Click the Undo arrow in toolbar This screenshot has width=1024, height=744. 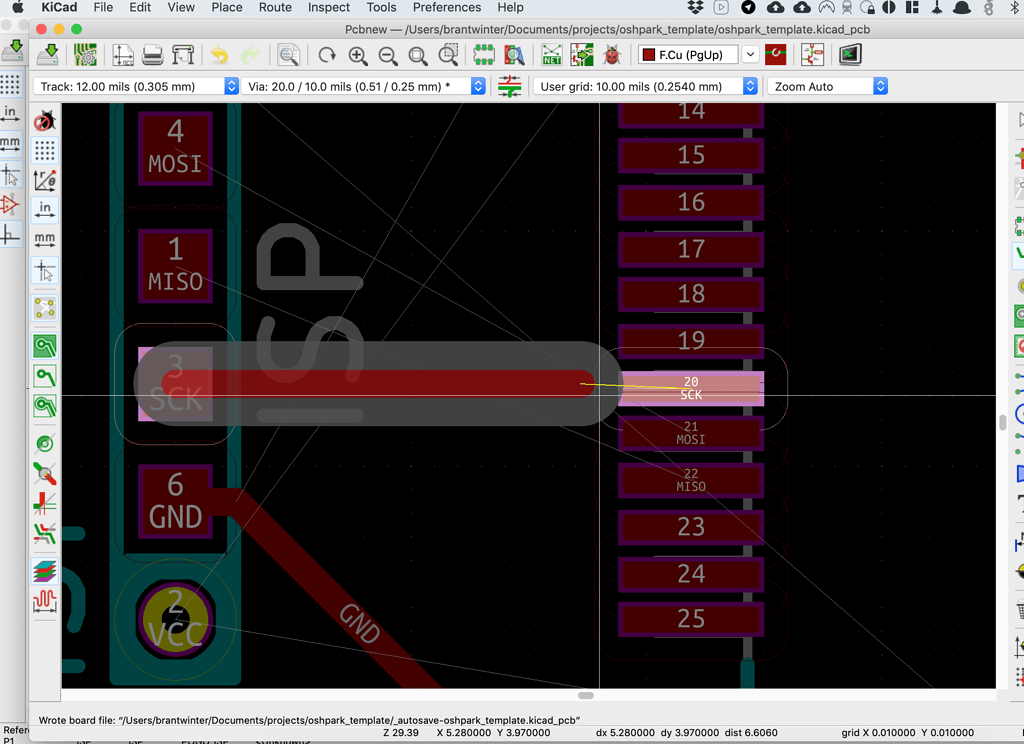click(x=219, y=55)
